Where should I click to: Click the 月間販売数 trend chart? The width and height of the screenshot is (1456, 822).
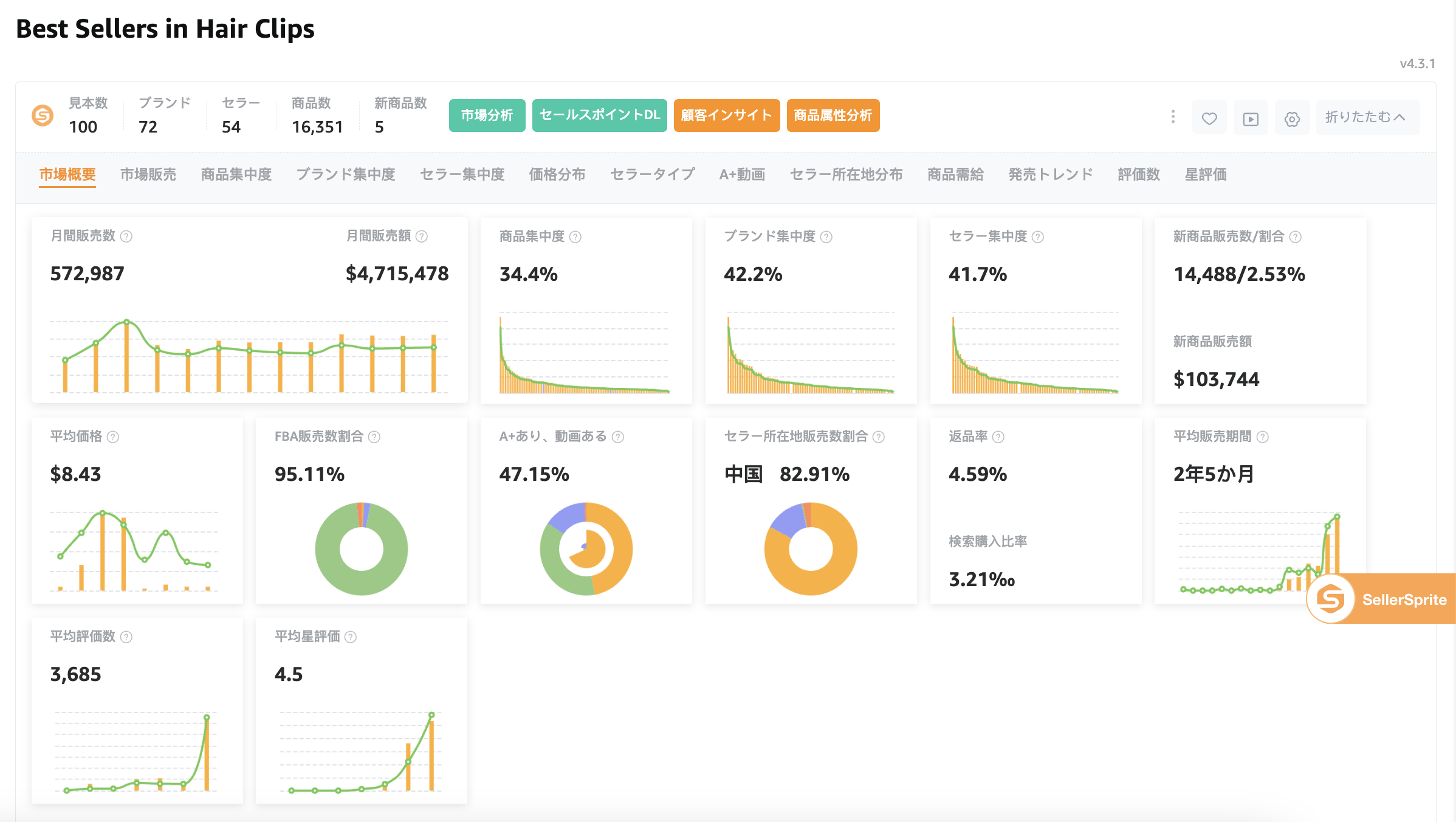[249, 355]
